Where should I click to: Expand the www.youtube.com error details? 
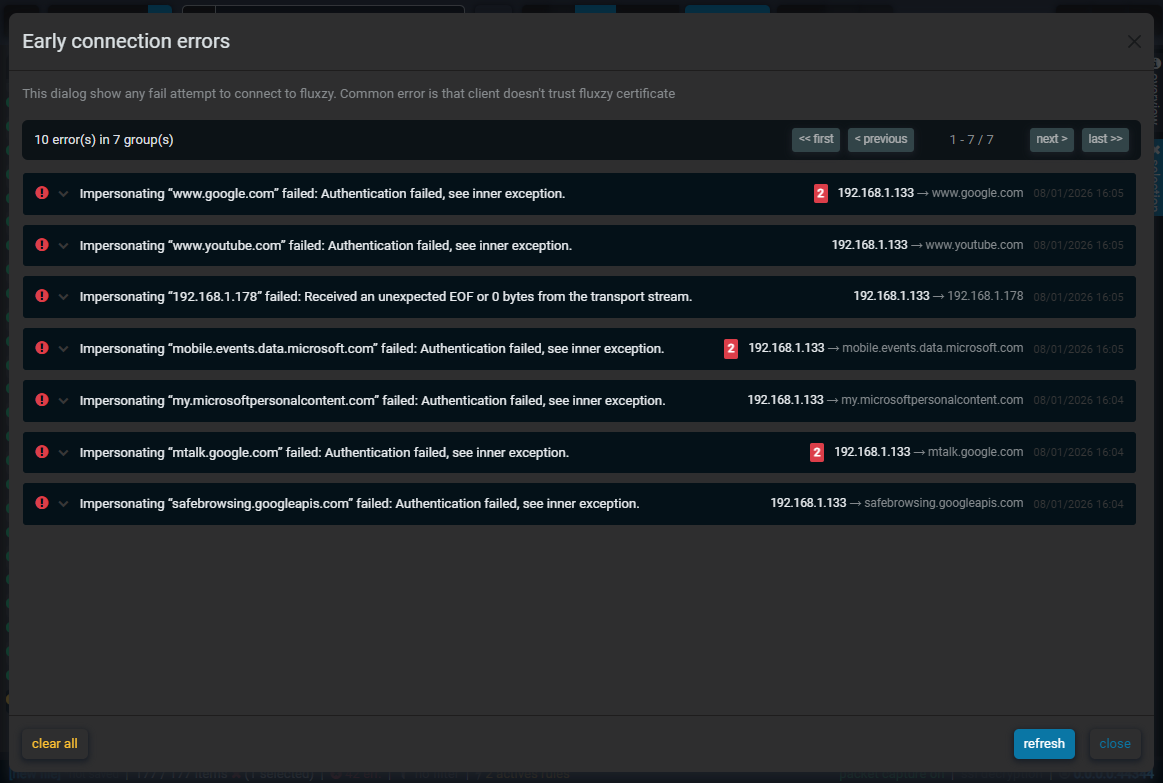(63, 244)
